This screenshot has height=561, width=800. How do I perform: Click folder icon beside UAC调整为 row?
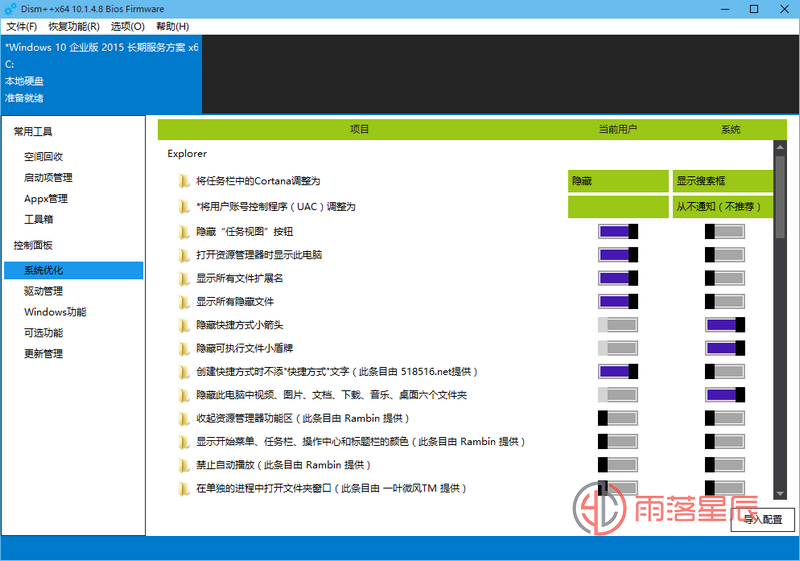(x=184, y=207)
